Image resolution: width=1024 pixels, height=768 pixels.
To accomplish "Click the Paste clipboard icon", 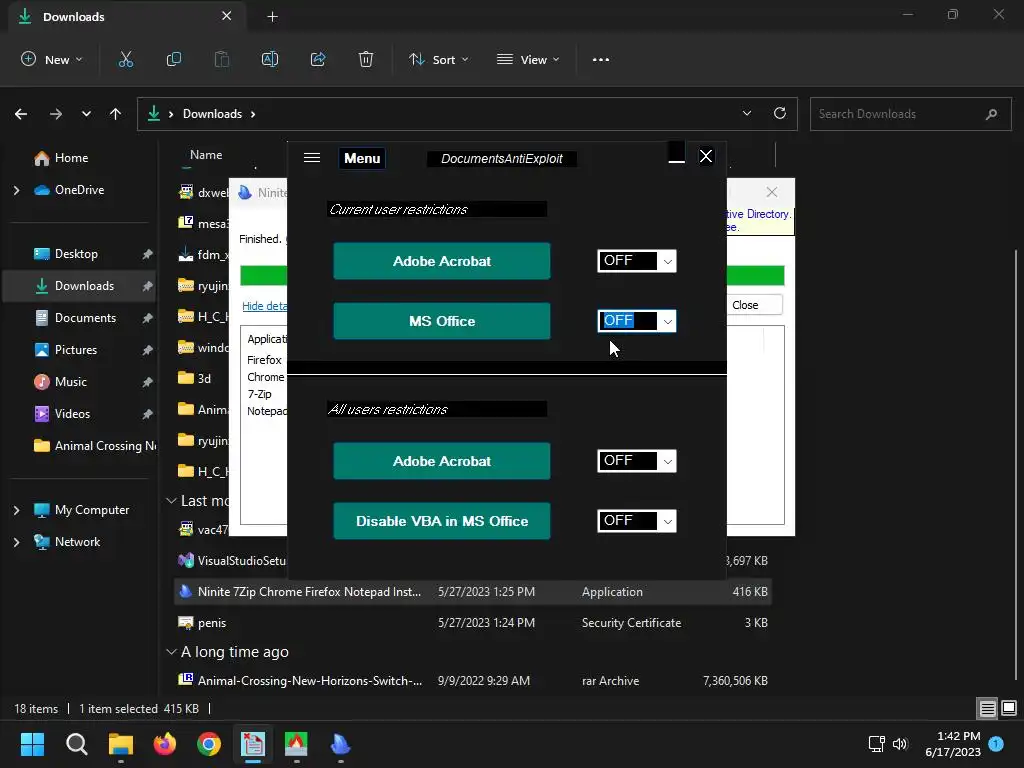I will [x=222, y=59].
